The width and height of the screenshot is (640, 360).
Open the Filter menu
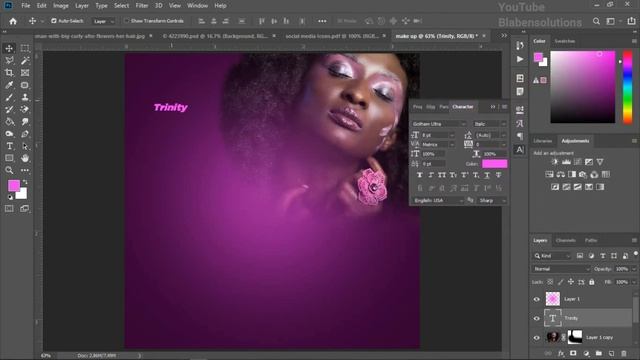[142, 6]
